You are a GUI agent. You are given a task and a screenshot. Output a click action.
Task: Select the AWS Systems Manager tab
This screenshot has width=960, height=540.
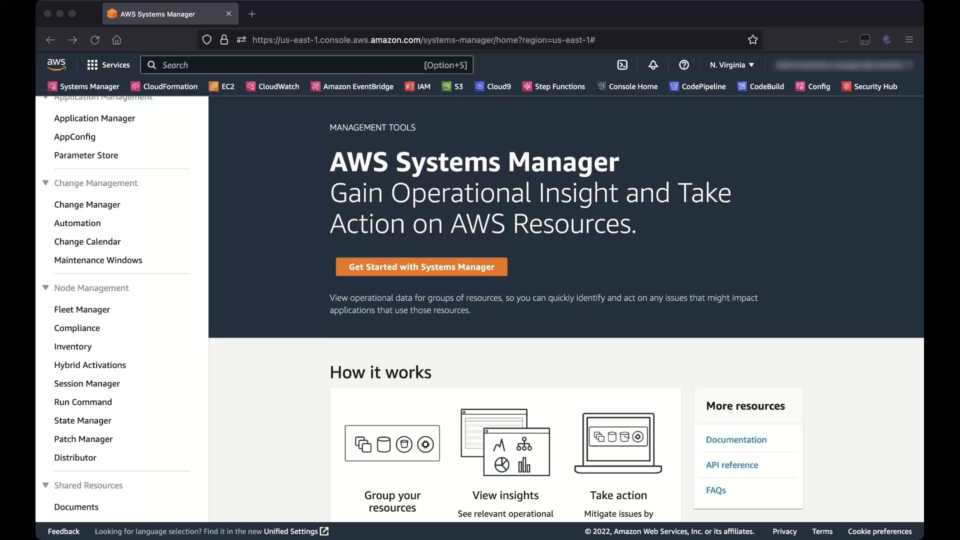click(170, 13)
